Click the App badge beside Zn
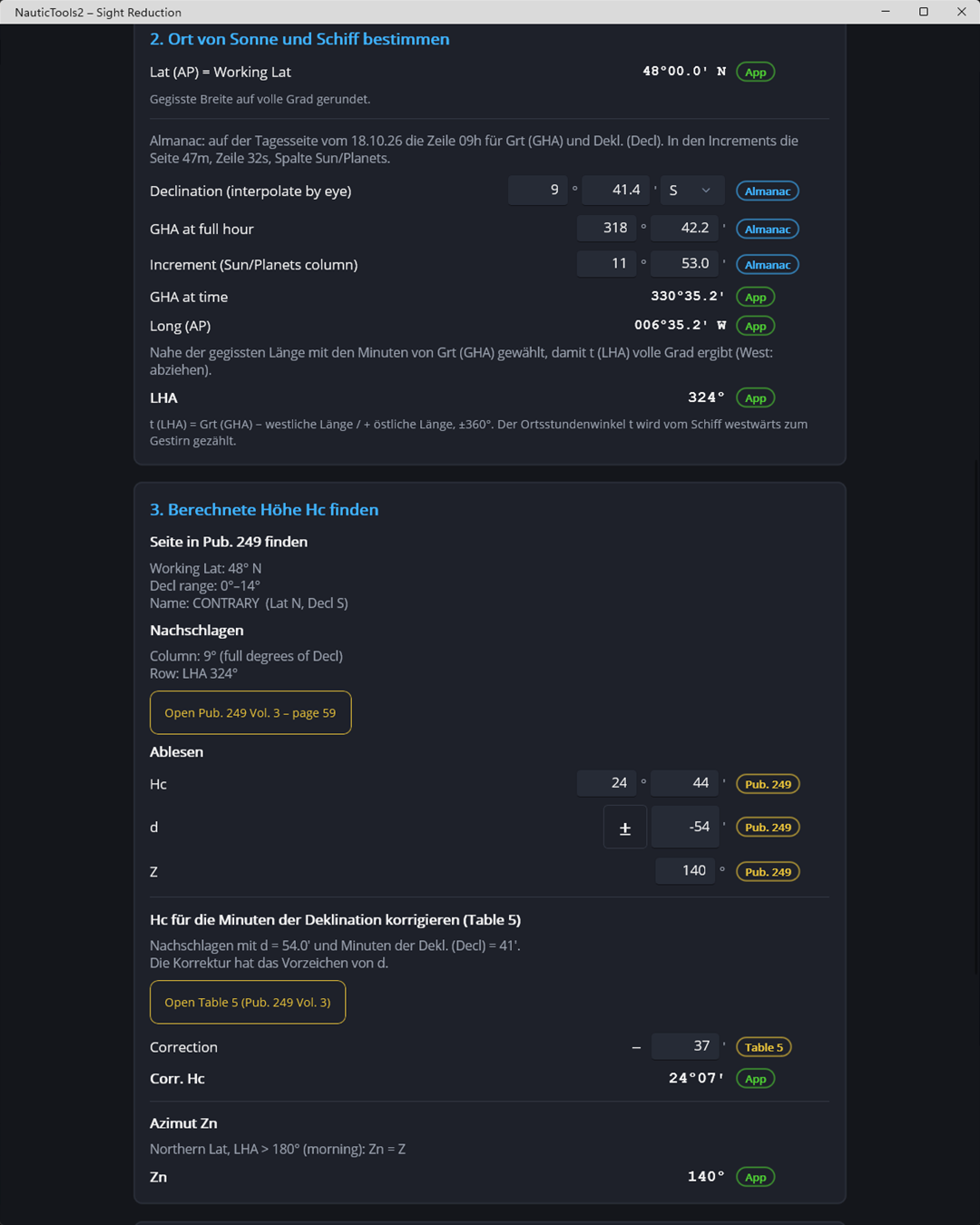The height and width of the screenshot is (1225, 980). click(x=756, y=1177)
